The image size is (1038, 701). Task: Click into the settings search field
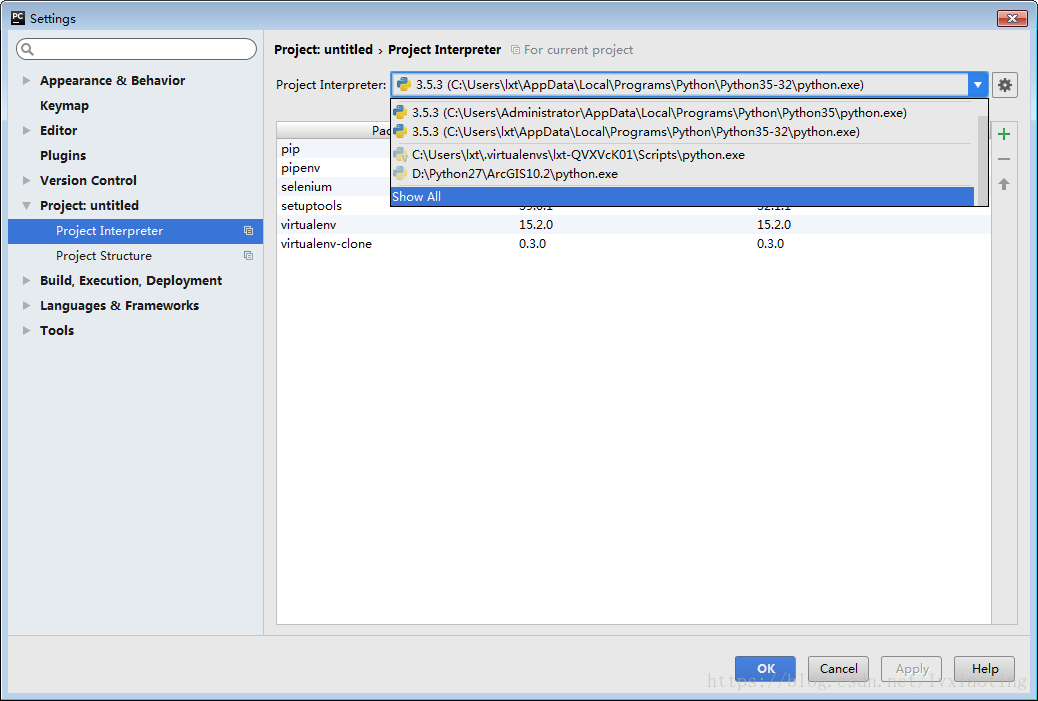136,49
